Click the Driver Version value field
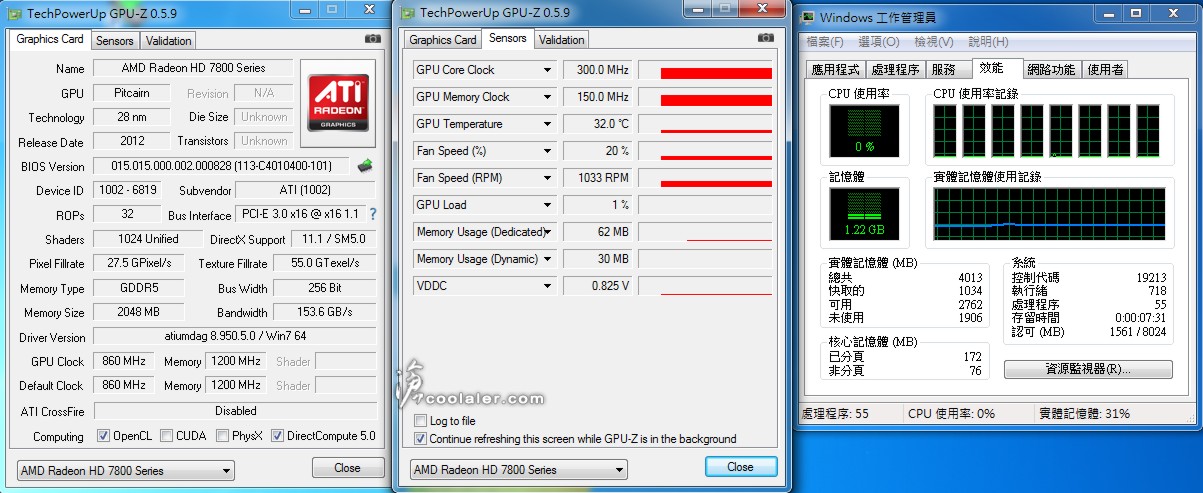 click(x=234, y=337)
